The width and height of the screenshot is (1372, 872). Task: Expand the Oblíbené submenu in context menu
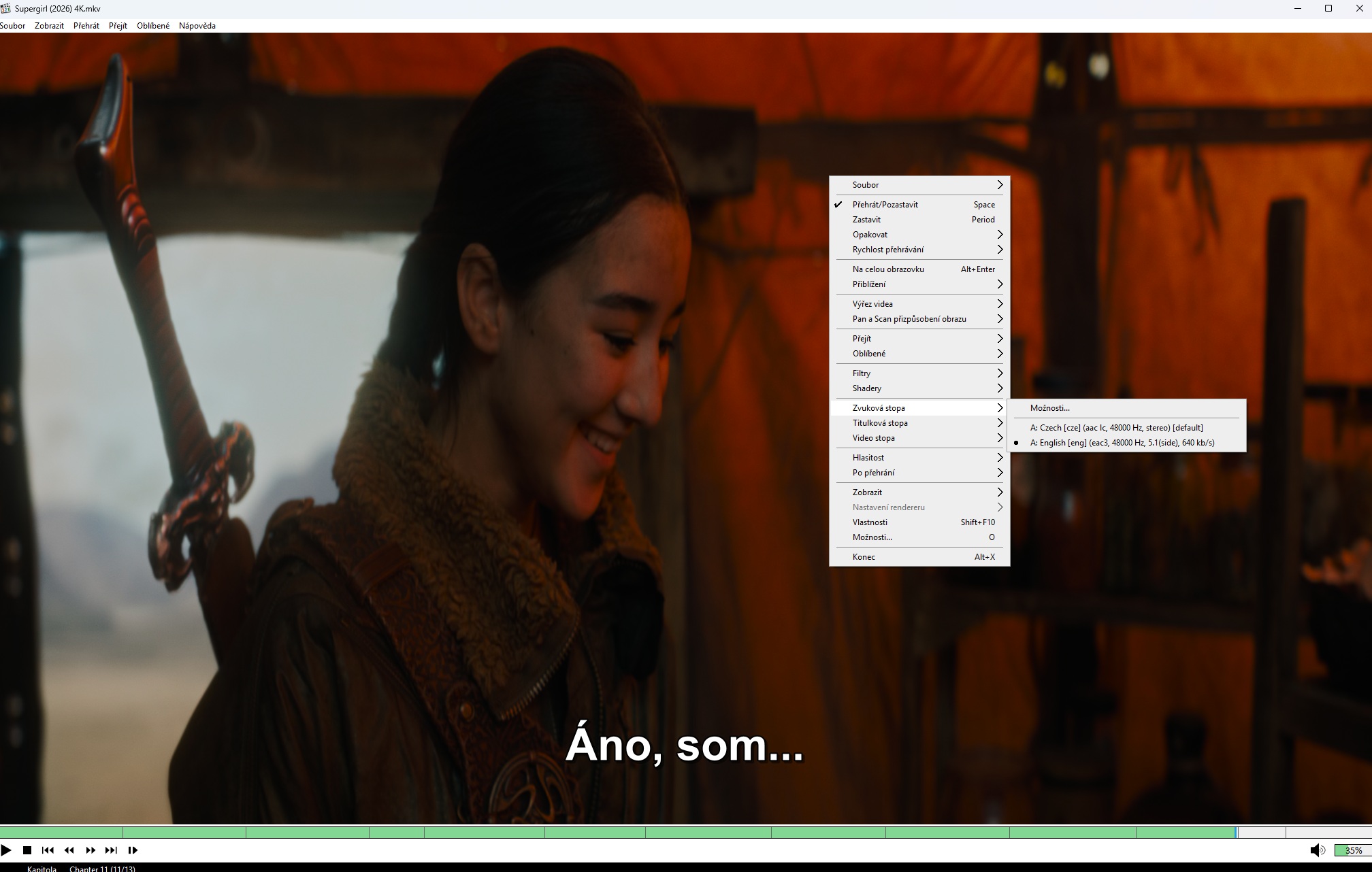pyautogui.click(x=919, y=354)
